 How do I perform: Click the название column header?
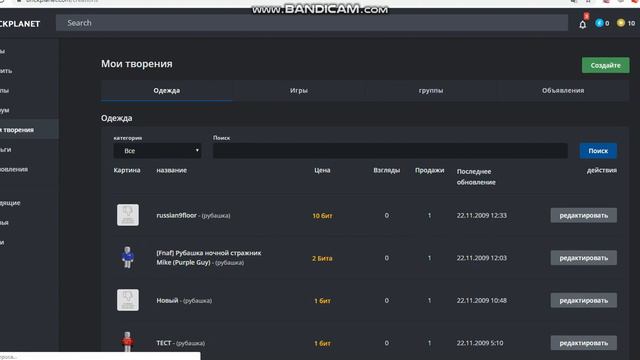point(171,170)
